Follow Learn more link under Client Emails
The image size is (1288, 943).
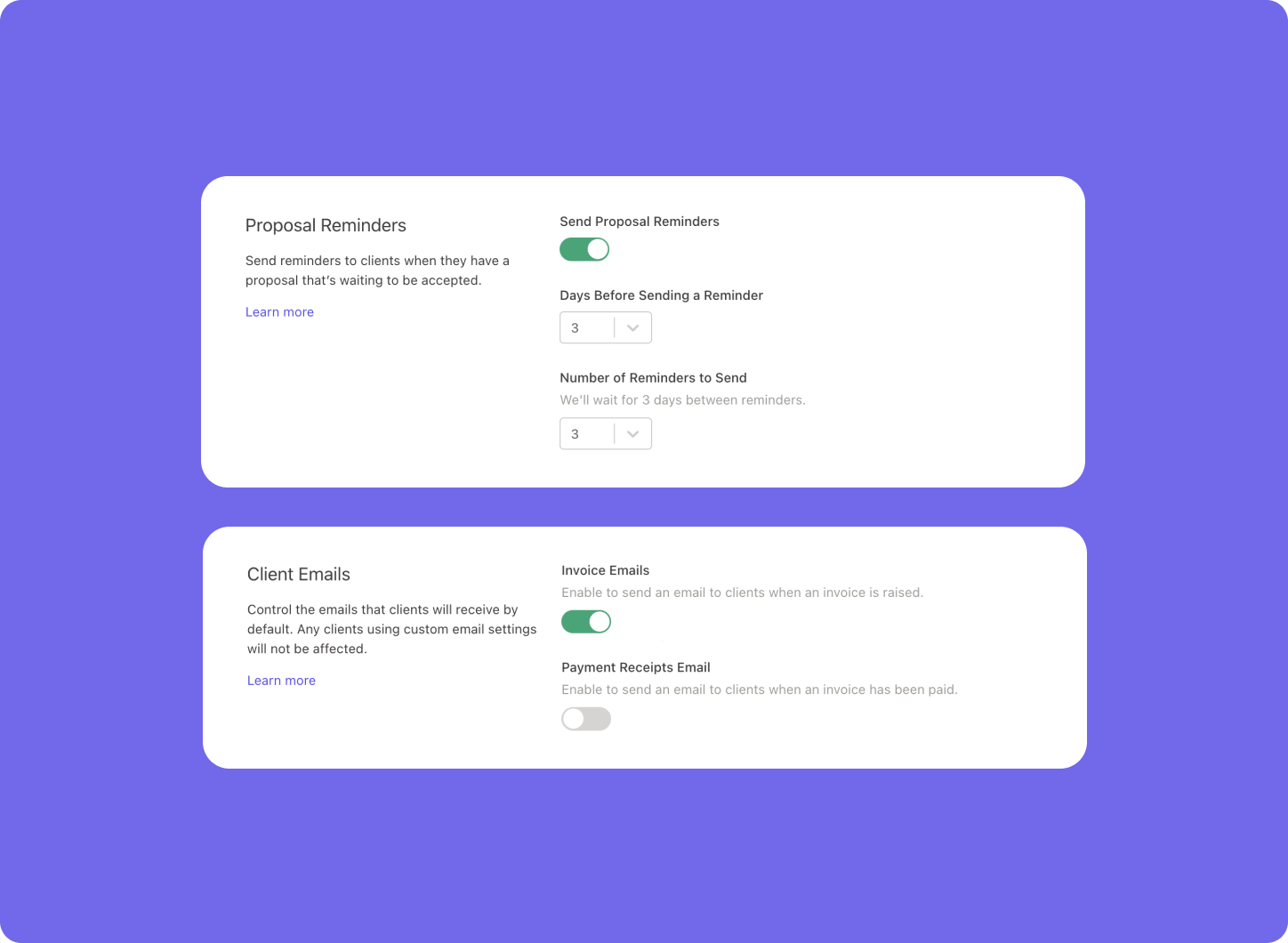pos(281,681)
